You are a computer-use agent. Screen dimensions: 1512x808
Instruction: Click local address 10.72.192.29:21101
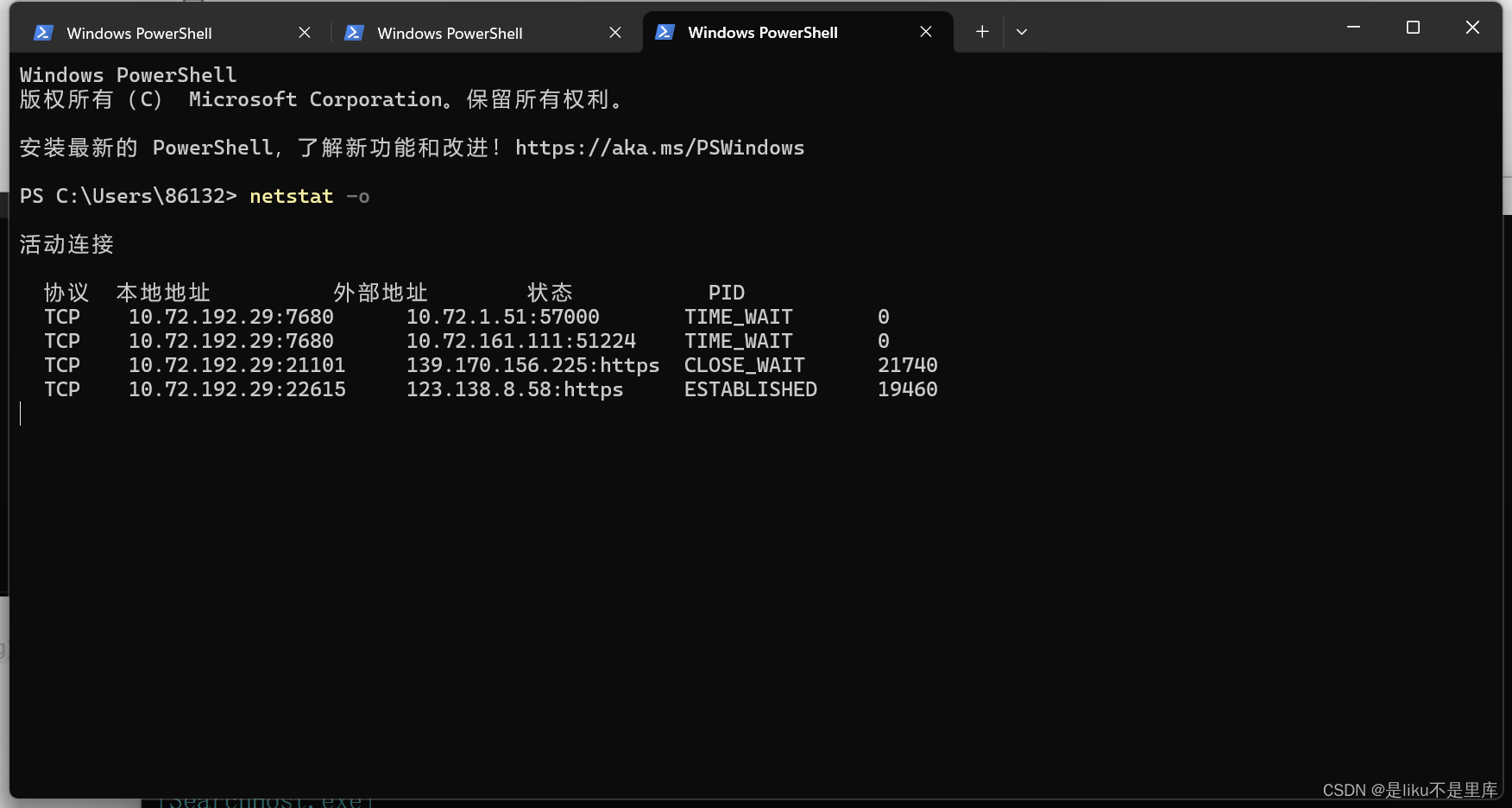click(237, 365)
